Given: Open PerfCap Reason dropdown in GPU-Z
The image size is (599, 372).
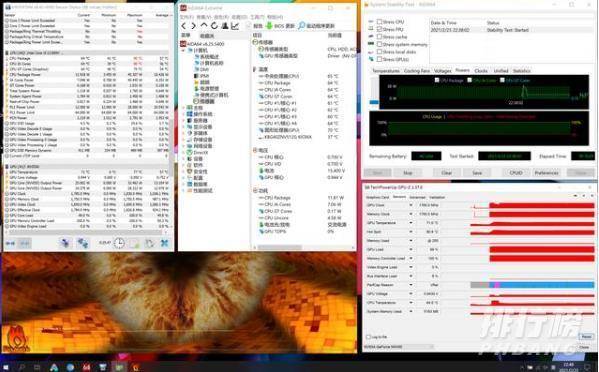Looking at the screenshot, I should tap(411, 285).
